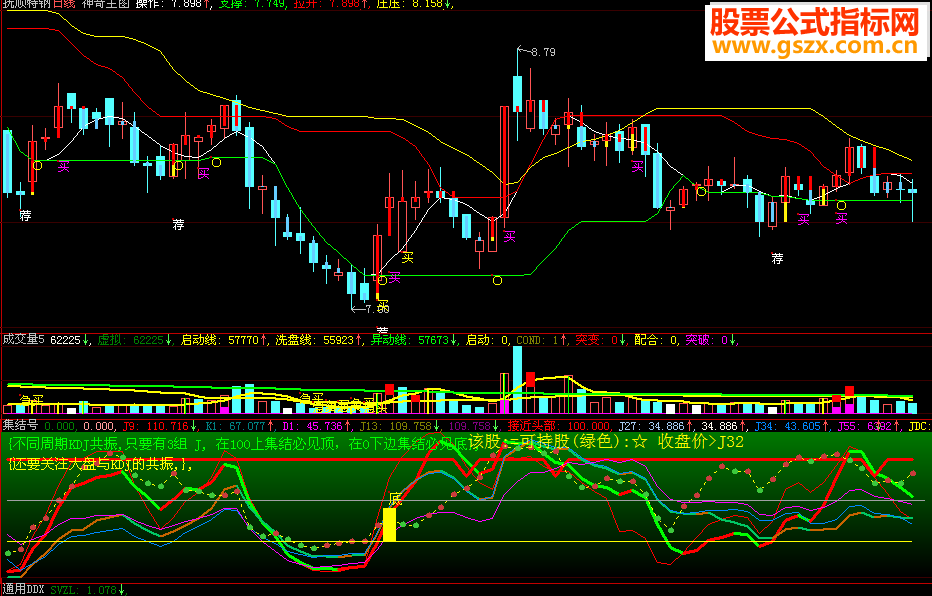Screen dimensions: 932x596
Task: Click the yellow 买 signal near the chart low
Action: click(x=407, y=258)
